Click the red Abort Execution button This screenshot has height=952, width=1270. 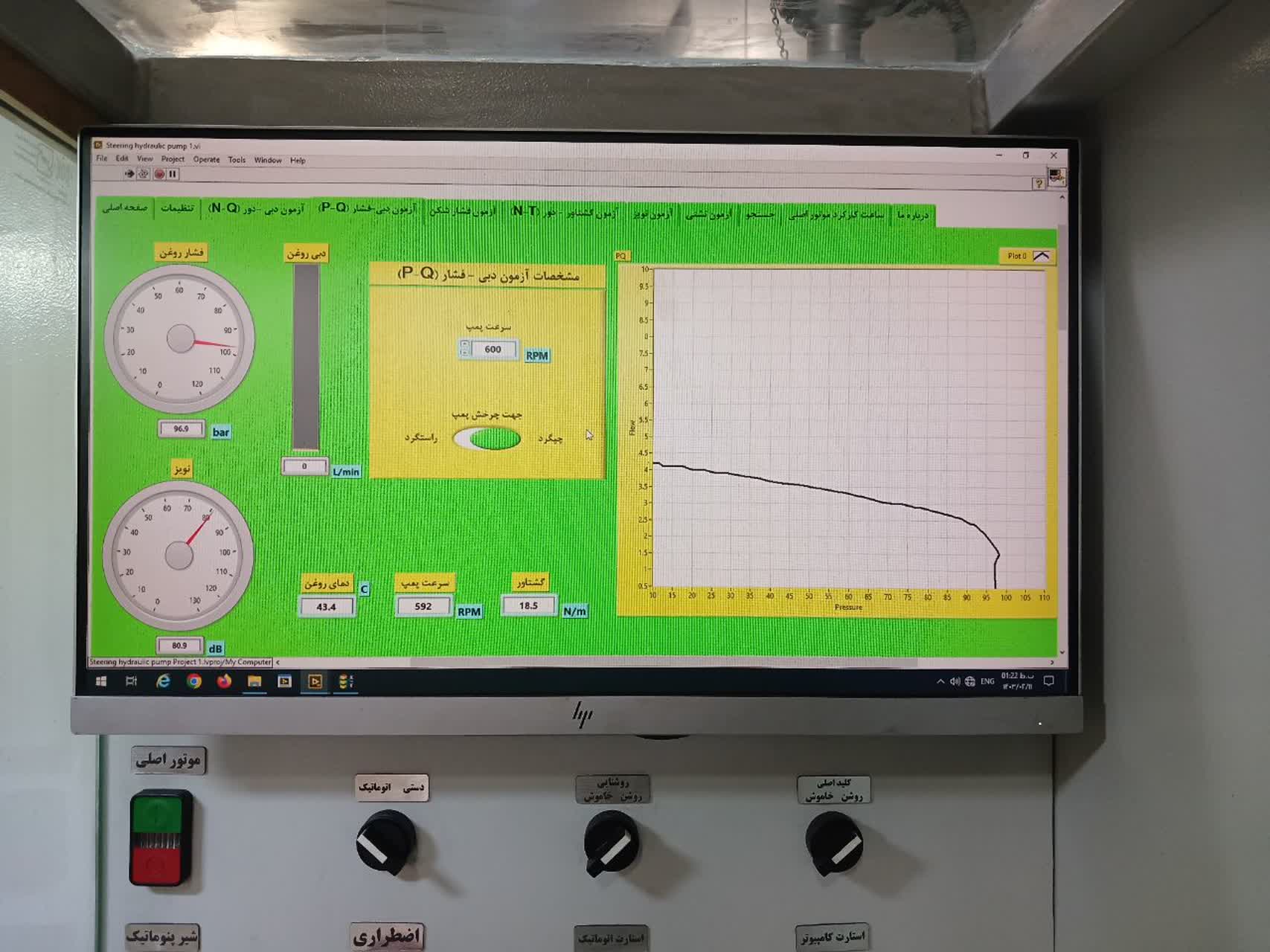click(159, 174)
